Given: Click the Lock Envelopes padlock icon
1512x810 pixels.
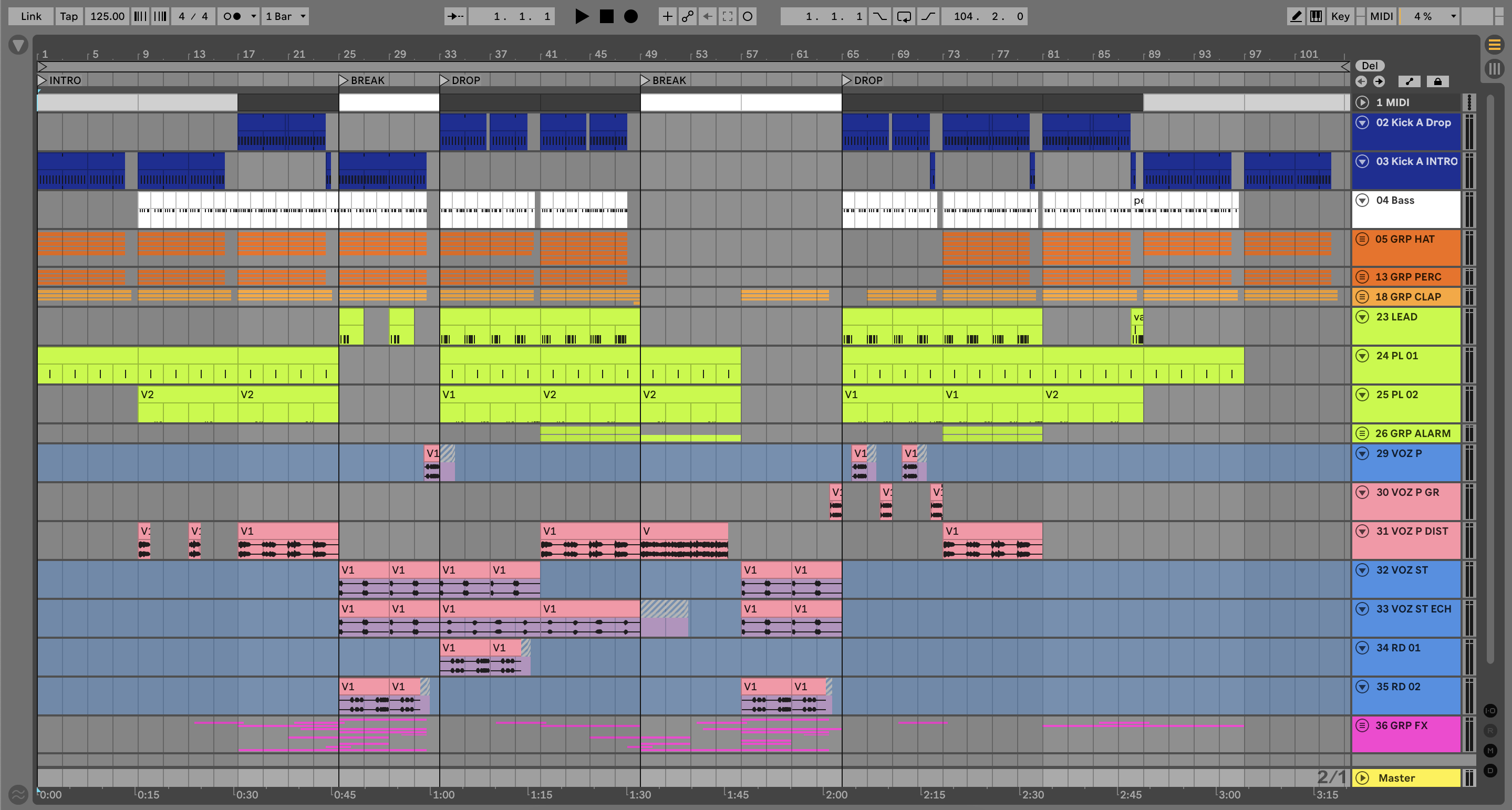Looking at the screenshot, I should pos(1437,81).
